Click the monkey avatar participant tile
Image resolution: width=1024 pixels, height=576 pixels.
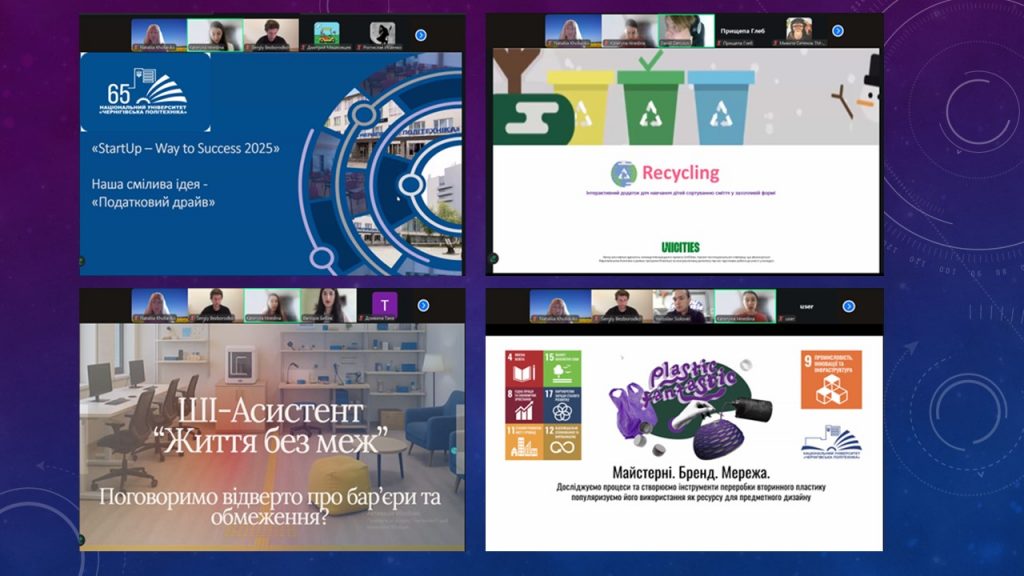click(x=799, y=30)
